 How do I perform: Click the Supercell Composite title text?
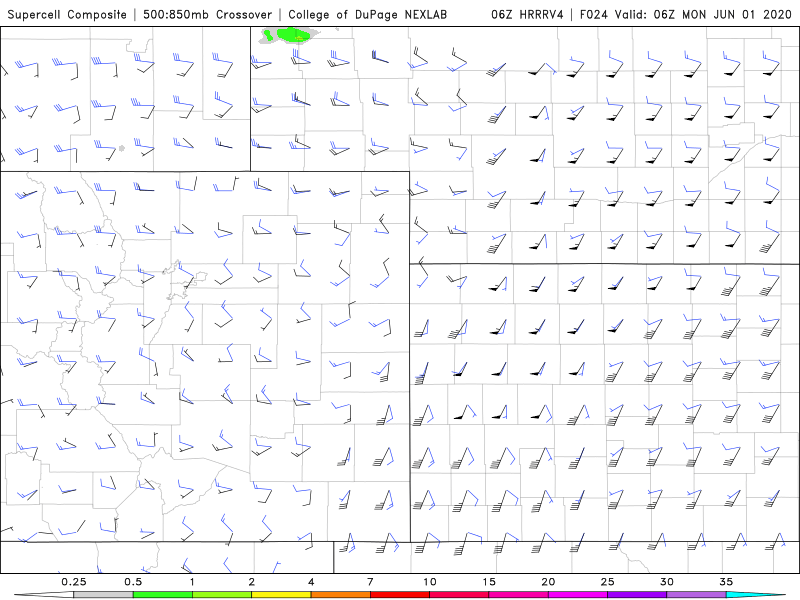click(x=67, y=15)
